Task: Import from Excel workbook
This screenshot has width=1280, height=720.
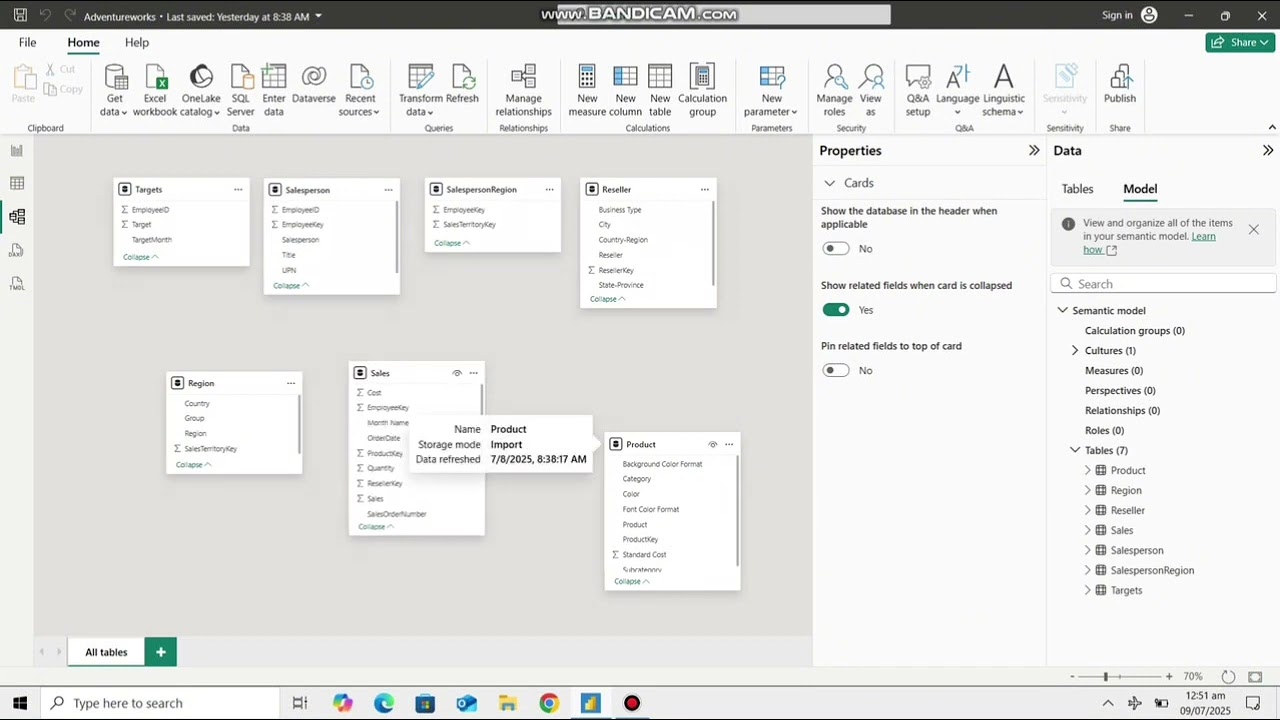Action: tap(155, 91)
